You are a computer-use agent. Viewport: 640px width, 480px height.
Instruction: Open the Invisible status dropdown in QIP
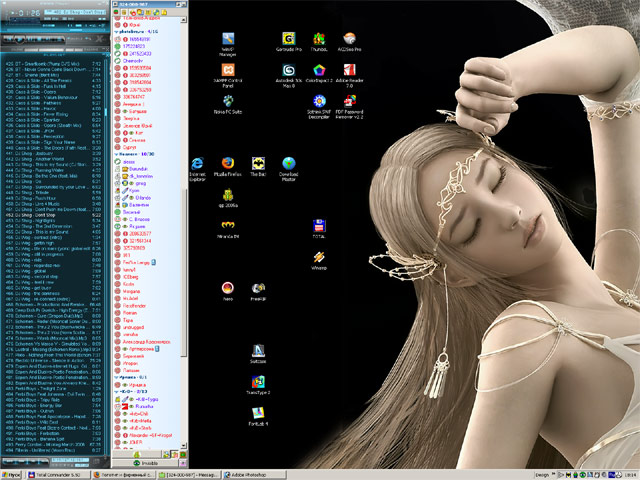click(x=146, y=463)
